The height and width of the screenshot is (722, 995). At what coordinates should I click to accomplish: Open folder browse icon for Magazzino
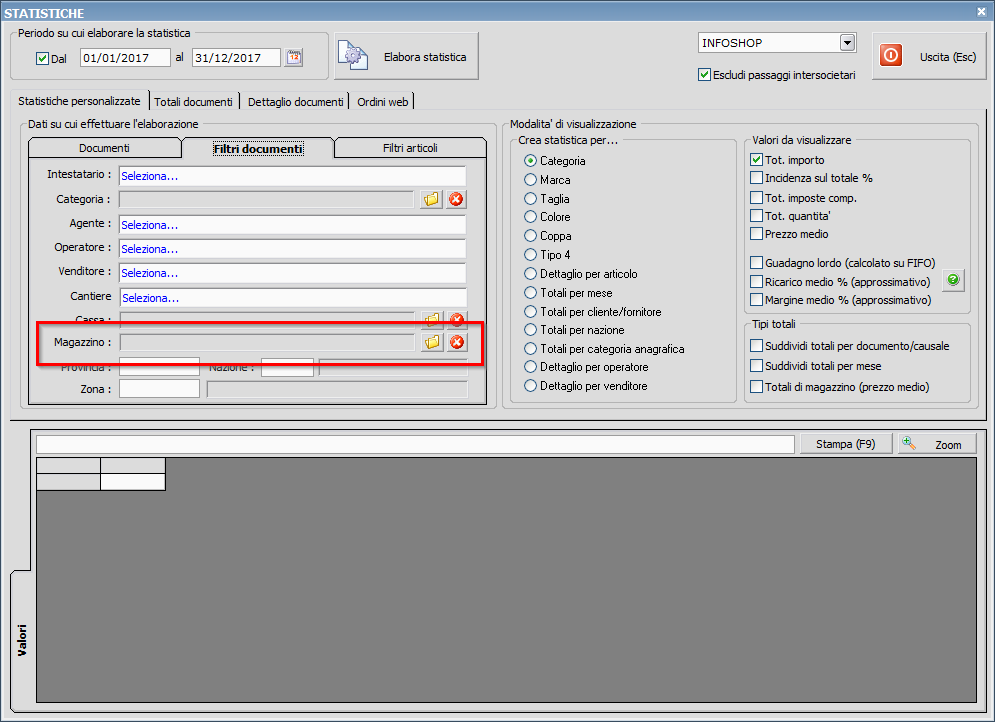pyautogui.click(x=432, y=343)
